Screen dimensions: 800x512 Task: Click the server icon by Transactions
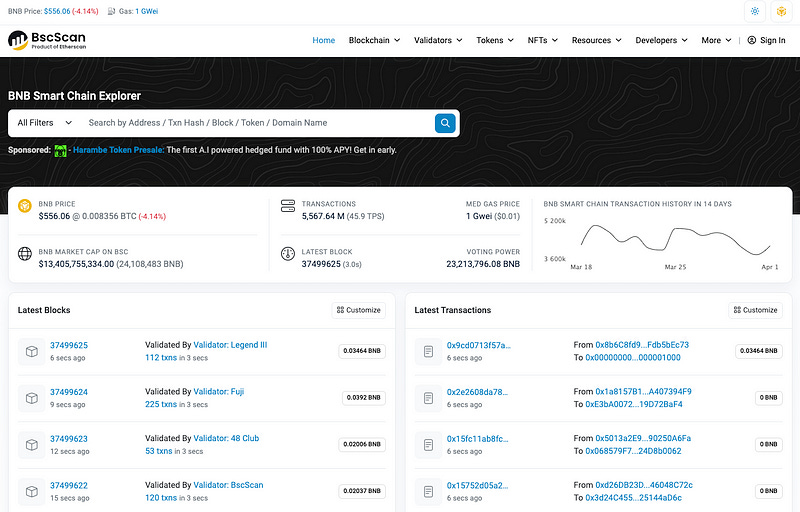(x=288, y=206)
